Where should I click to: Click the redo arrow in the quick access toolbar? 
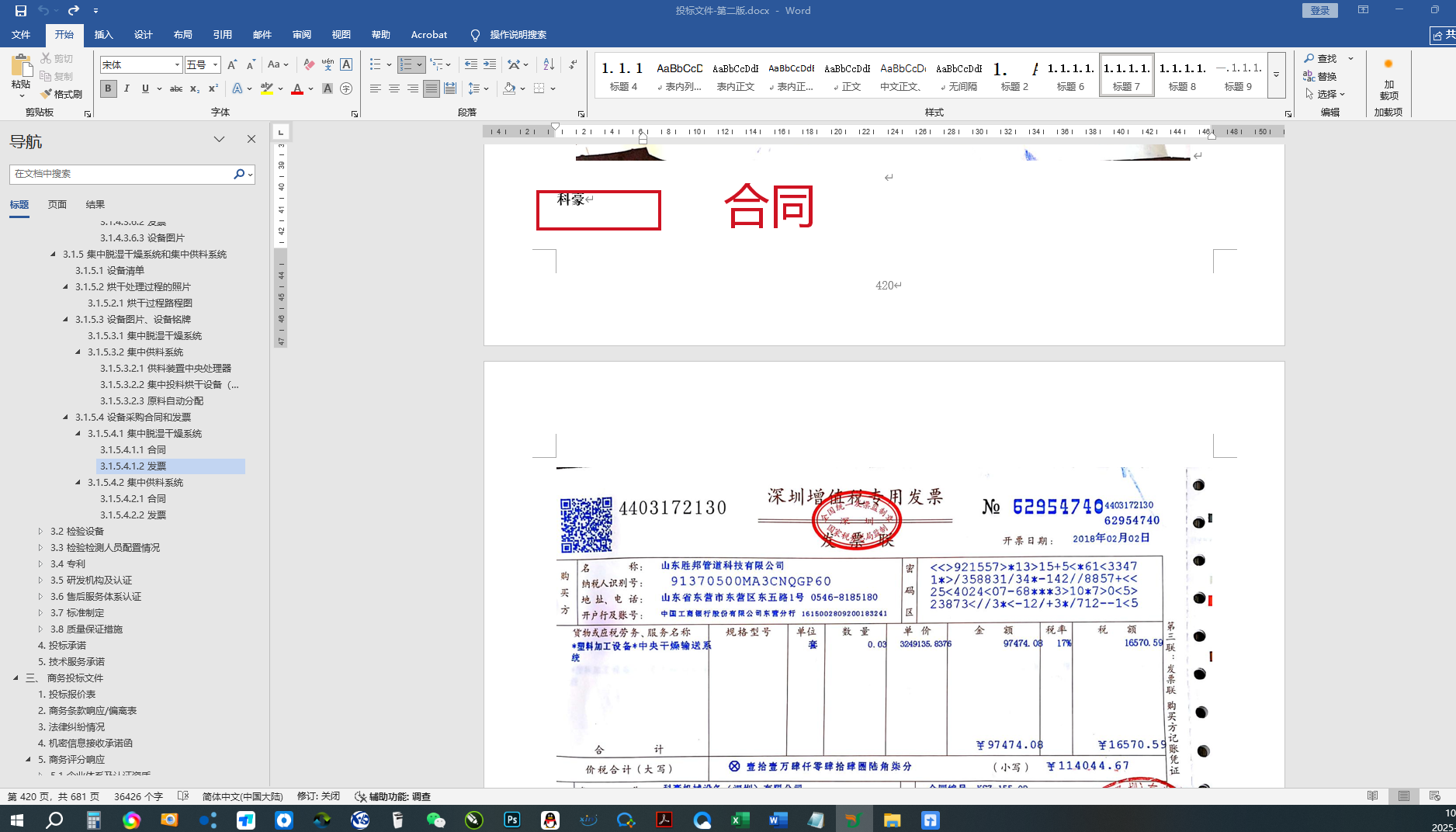pyautogui.click(x=74, y=11)
